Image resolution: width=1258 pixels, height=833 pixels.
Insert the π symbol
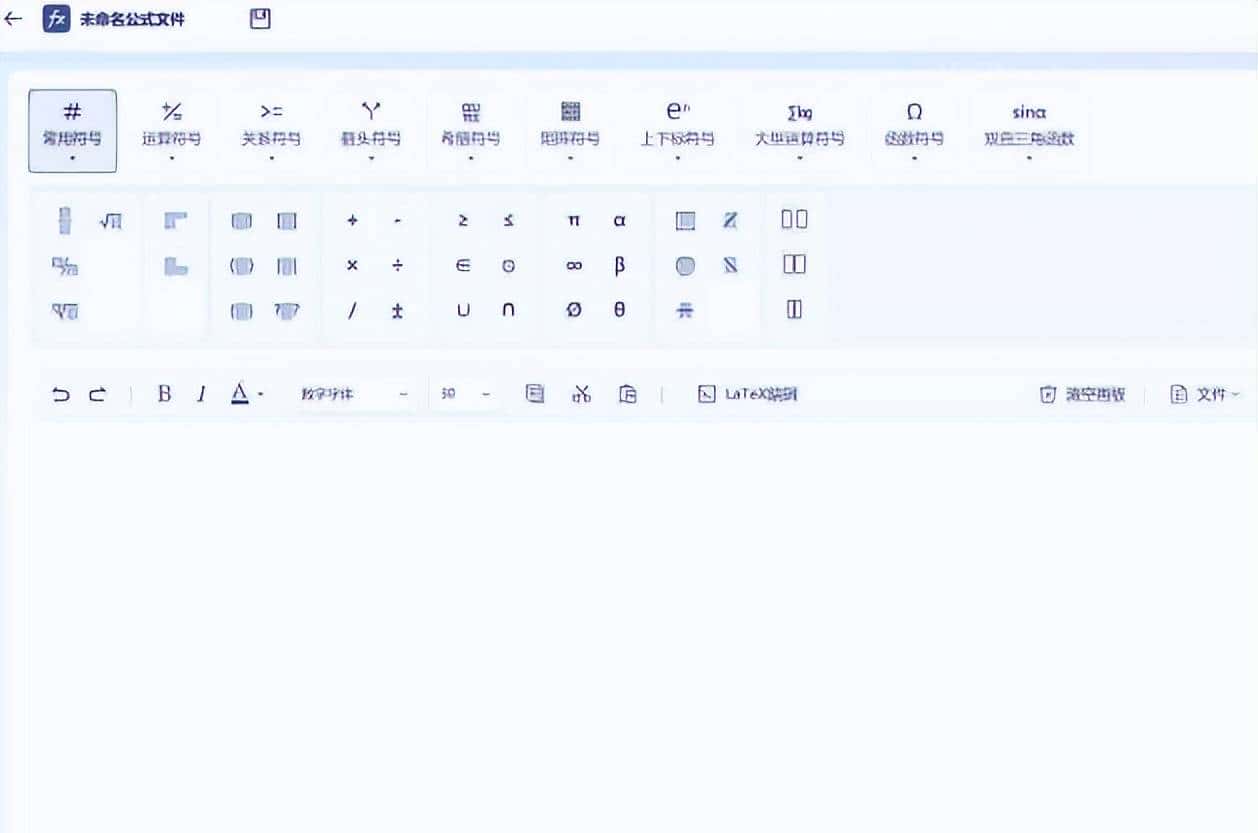(574, 221)
